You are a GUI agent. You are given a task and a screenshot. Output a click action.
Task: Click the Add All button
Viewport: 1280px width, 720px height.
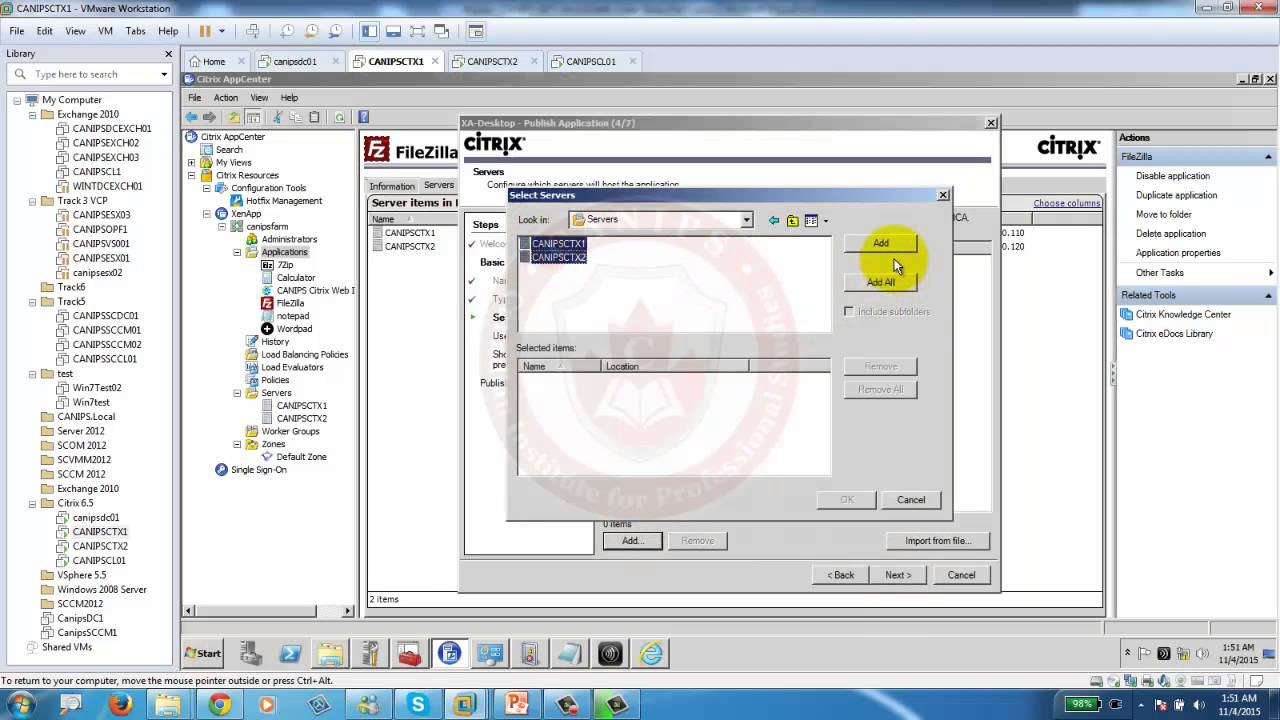tap(880, 282)
